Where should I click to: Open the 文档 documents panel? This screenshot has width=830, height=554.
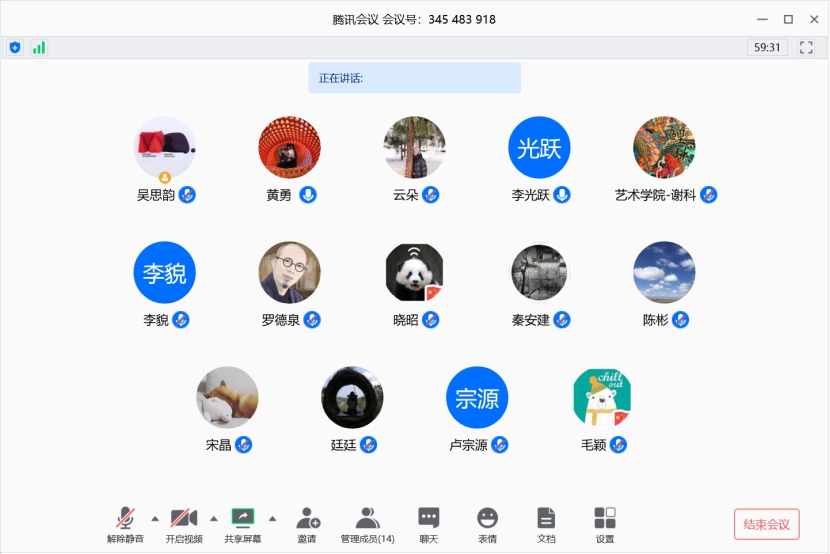[x=546, y=524]
